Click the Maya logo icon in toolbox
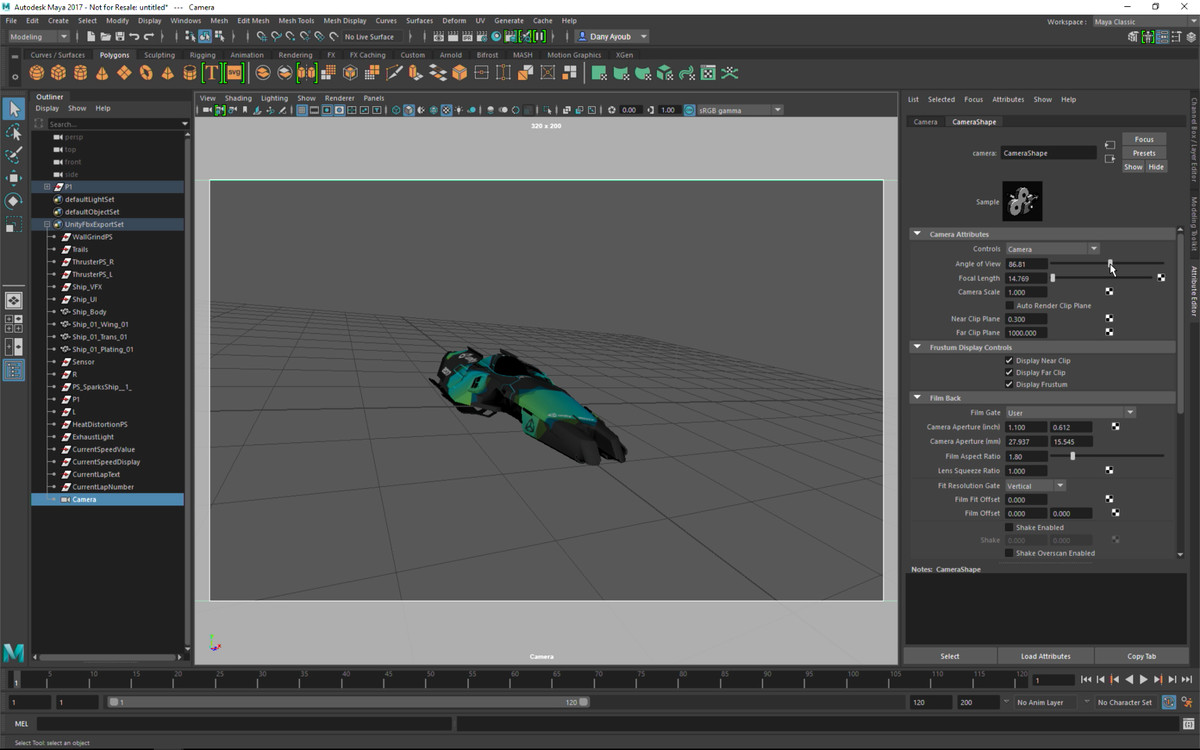This screenshot has width=1200, height=750. (x=14, y=653)
